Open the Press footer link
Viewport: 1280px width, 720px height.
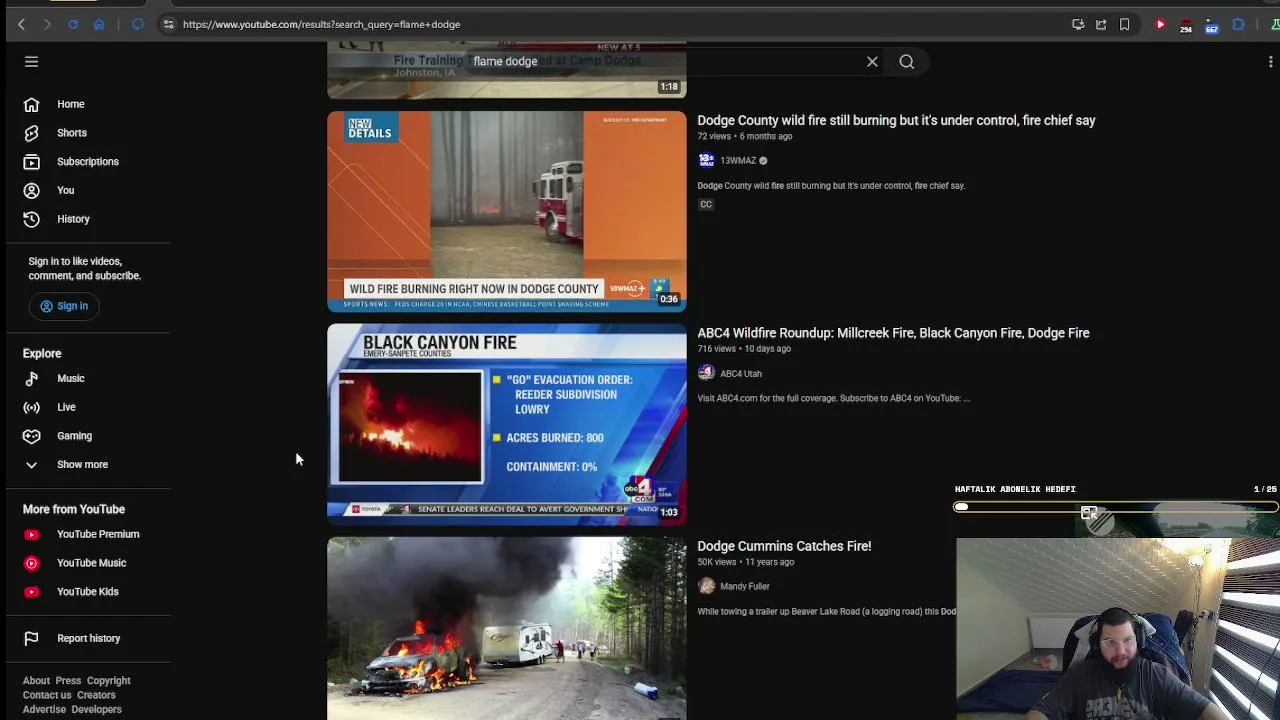pyautogui.click(x=68, y=681)
